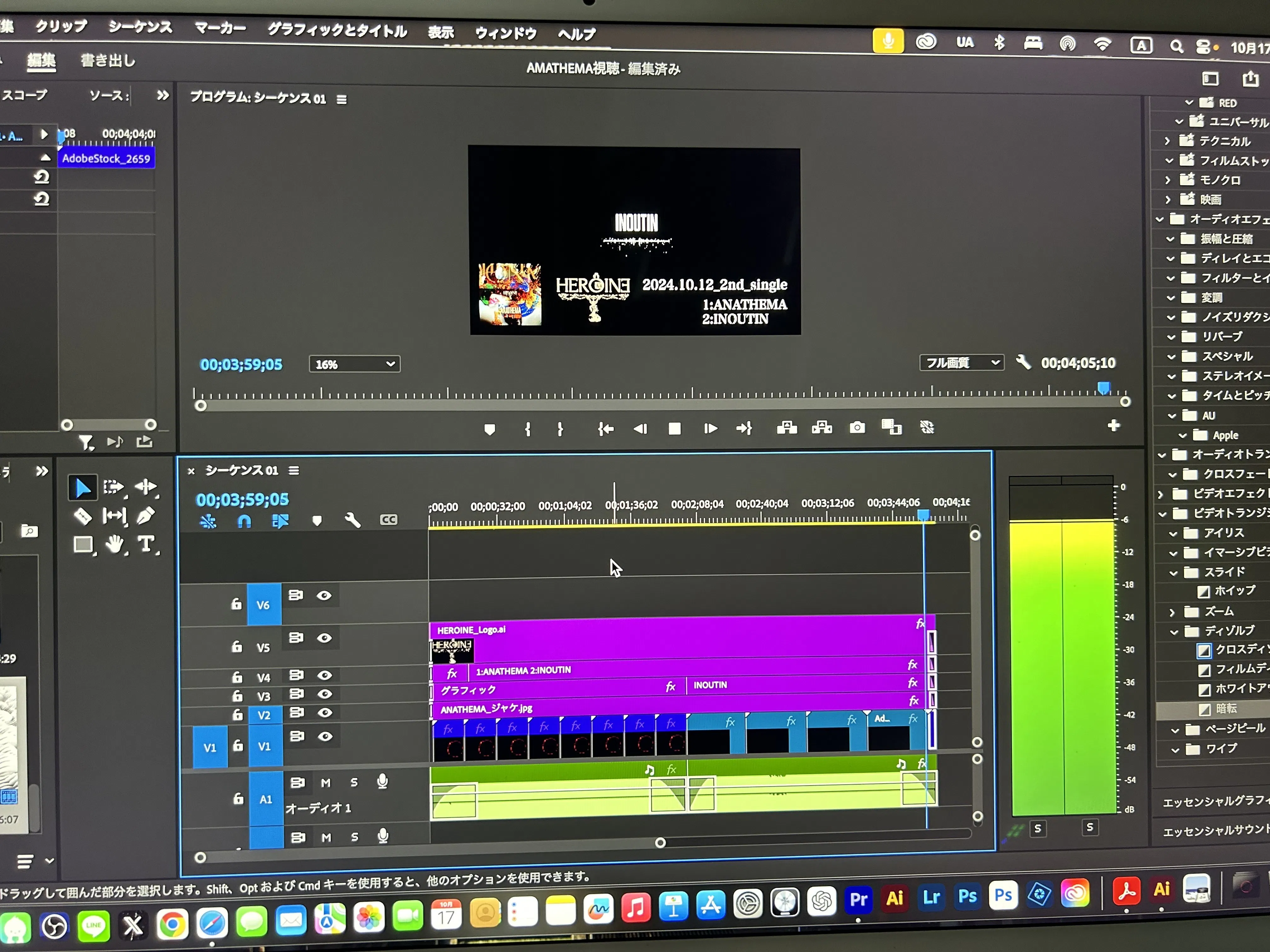
Task: Open the シーケンス menu
Action: click(140, 27)
